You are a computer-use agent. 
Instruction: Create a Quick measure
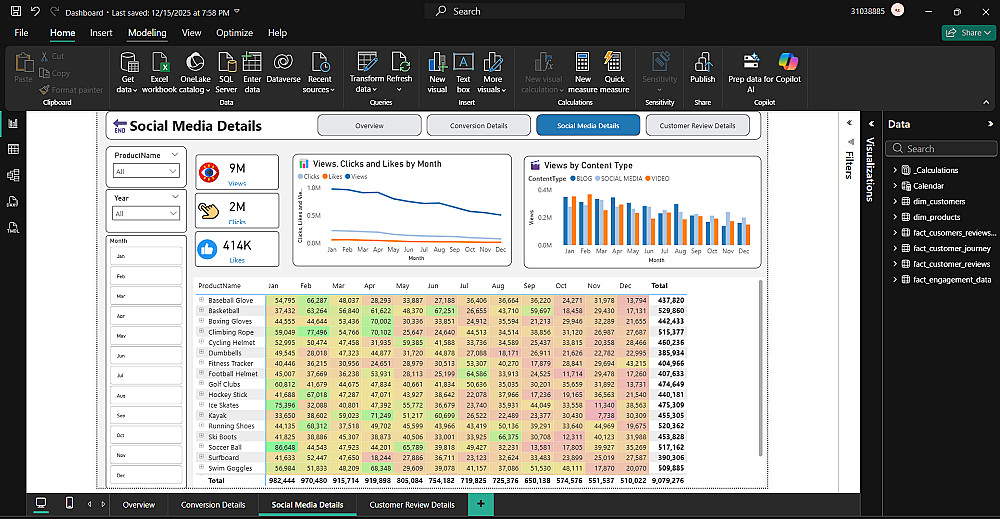pos(614,62)
